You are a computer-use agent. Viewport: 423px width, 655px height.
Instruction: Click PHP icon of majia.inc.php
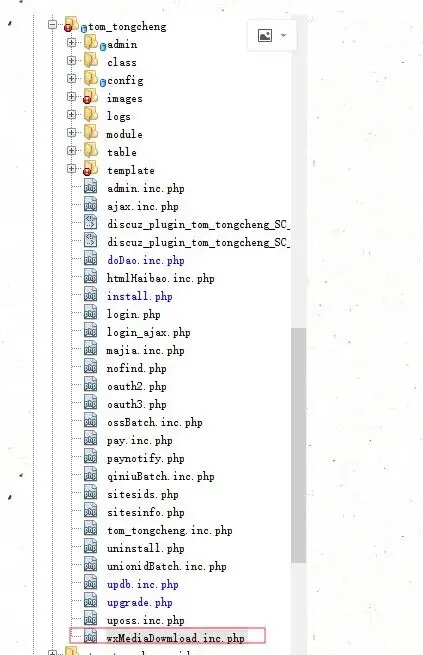click(x=91, y=348)
